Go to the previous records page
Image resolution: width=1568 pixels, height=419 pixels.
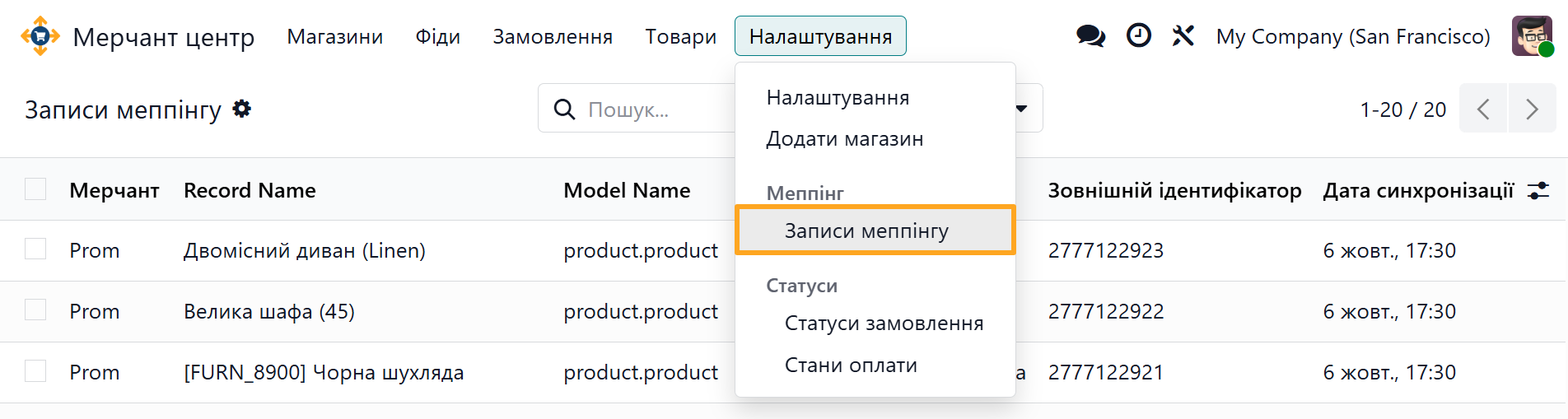pos(1483,109)
